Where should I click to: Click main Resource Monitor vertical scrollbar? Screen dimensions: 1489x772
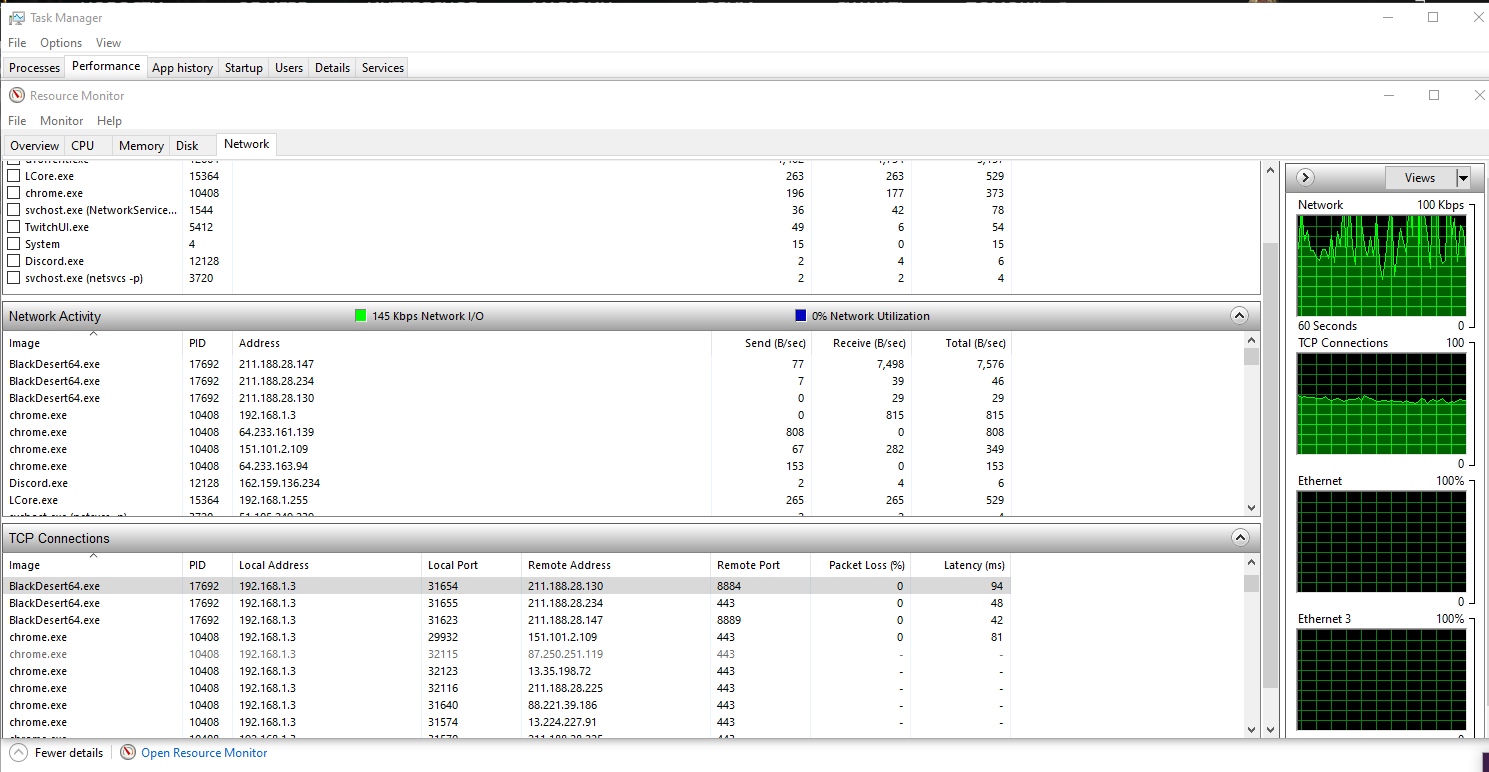tap(1270, 465)
